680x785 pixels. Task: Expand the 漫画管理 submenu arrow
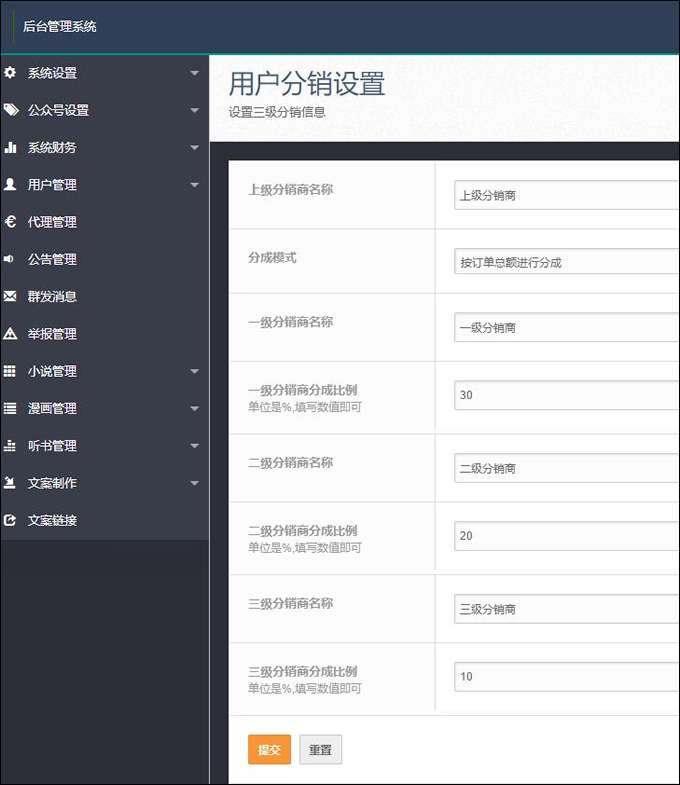point(194,408)
